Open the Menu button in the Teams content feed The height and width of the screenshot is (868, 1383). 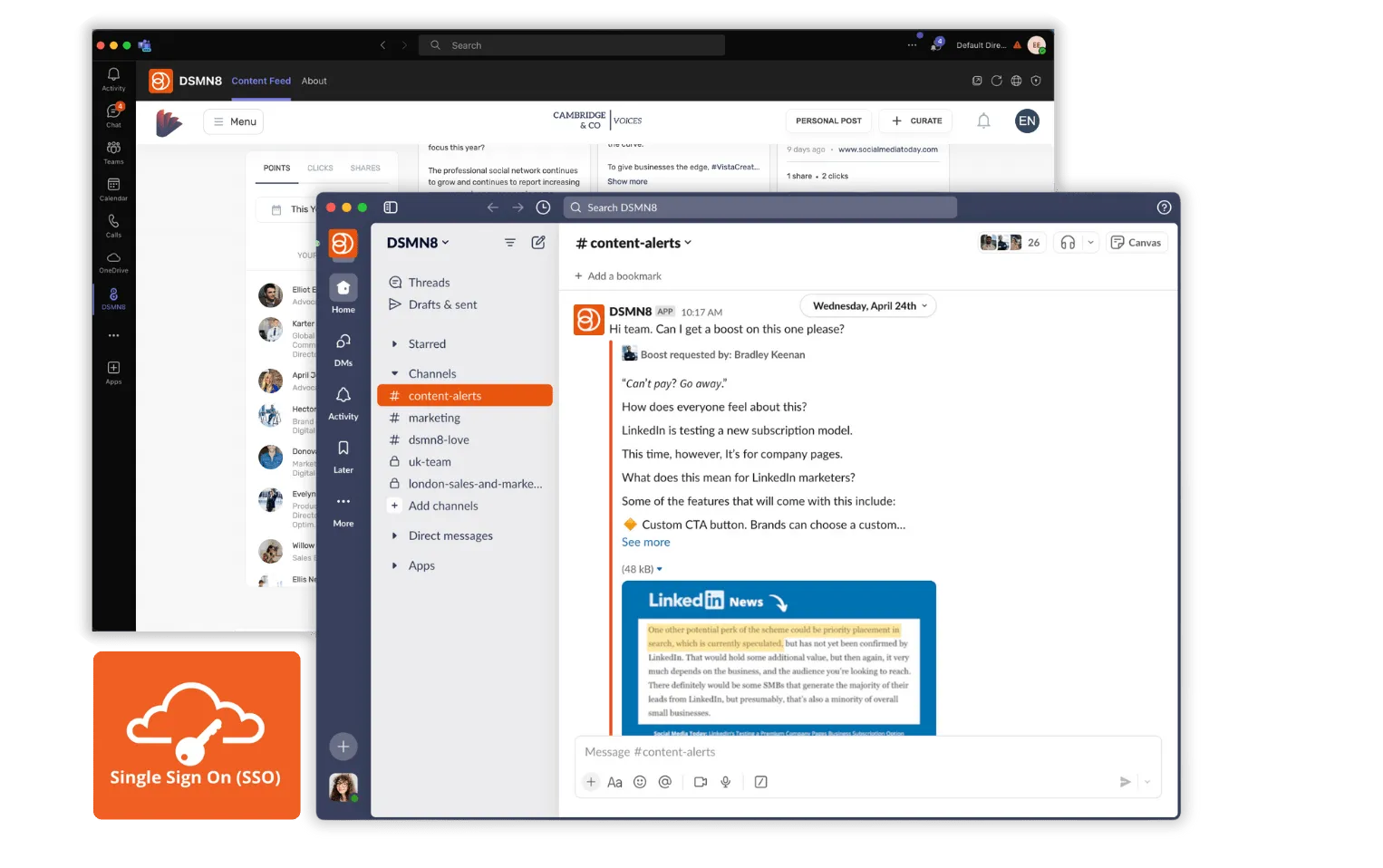pyautogui.click(x=234, y=121)
